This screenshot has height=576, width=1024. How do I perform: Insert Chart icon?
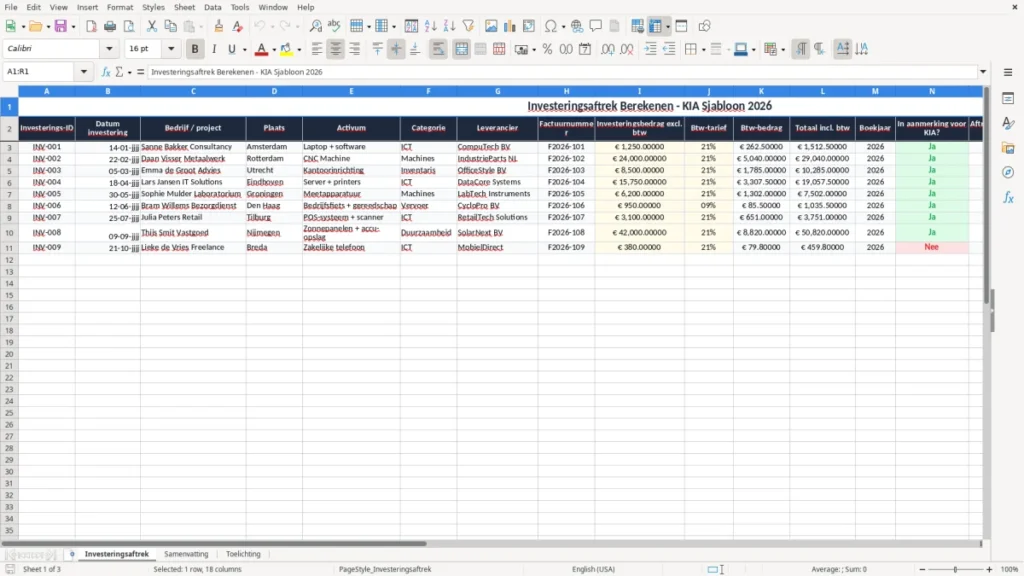click(510, 26)
